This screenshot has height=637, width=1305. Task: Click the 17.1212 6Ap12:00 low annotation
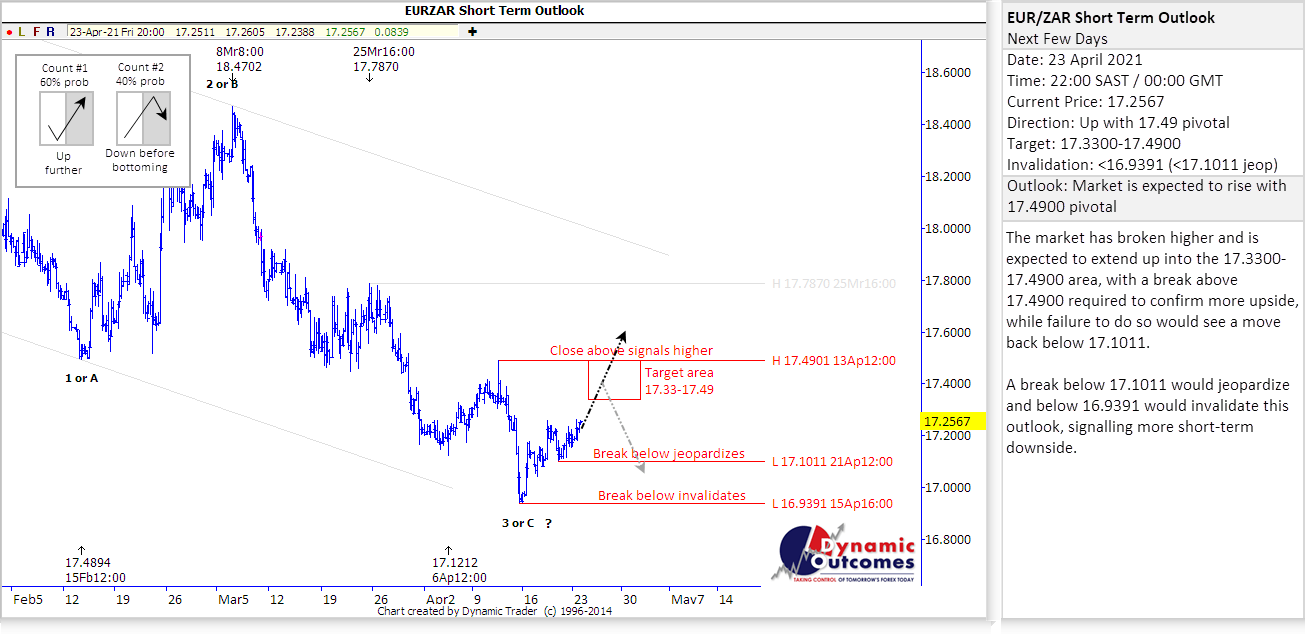(461, 570)
